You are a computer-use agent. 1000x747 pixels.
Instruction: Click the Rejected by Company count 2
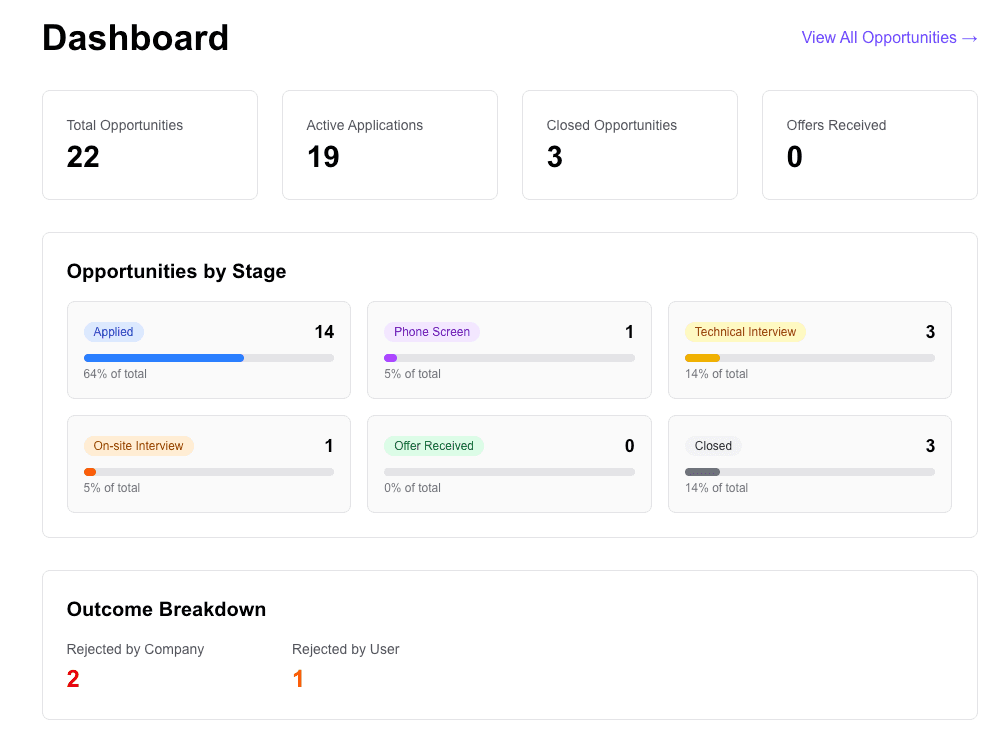72,678
